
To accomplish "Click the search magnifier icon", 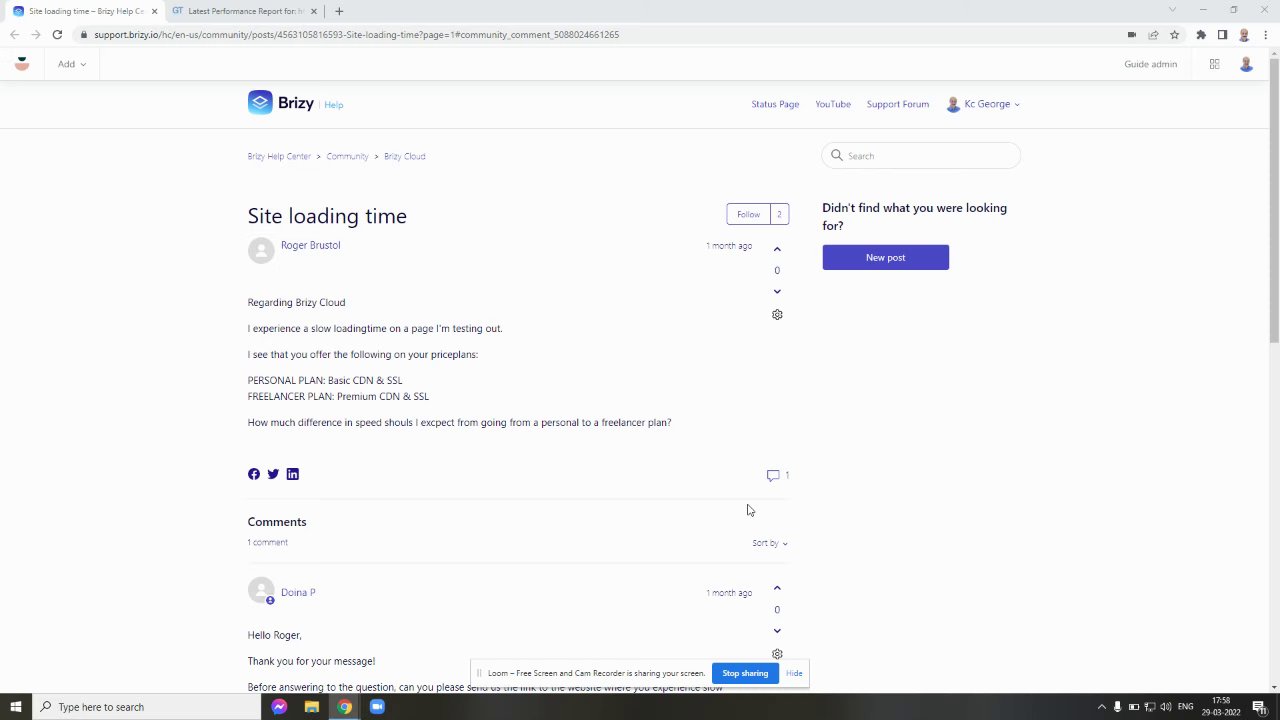I will click(x=837, y=155).
